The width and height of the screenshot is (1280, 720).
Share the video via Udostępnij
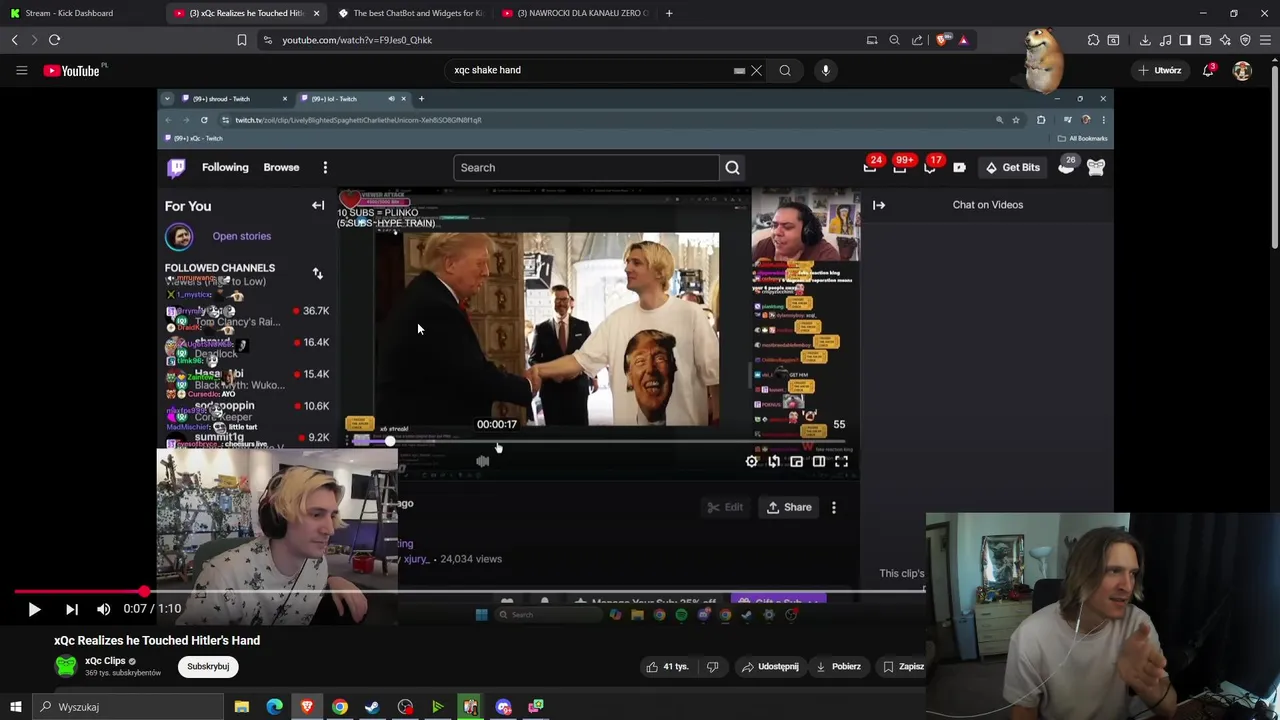coord(770,667)
